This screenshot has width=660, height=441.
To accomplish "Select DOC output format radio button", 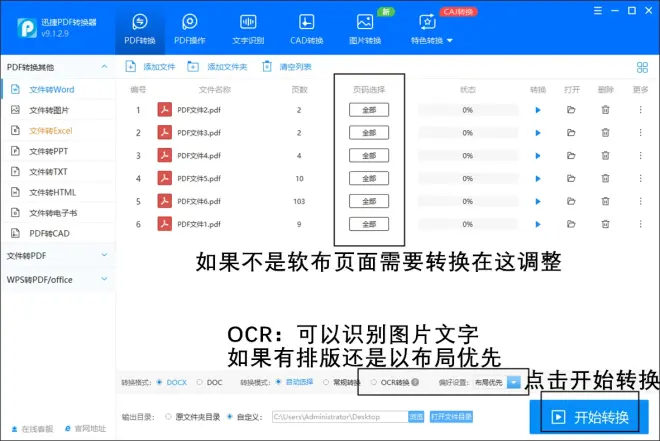I will (200, 382).
